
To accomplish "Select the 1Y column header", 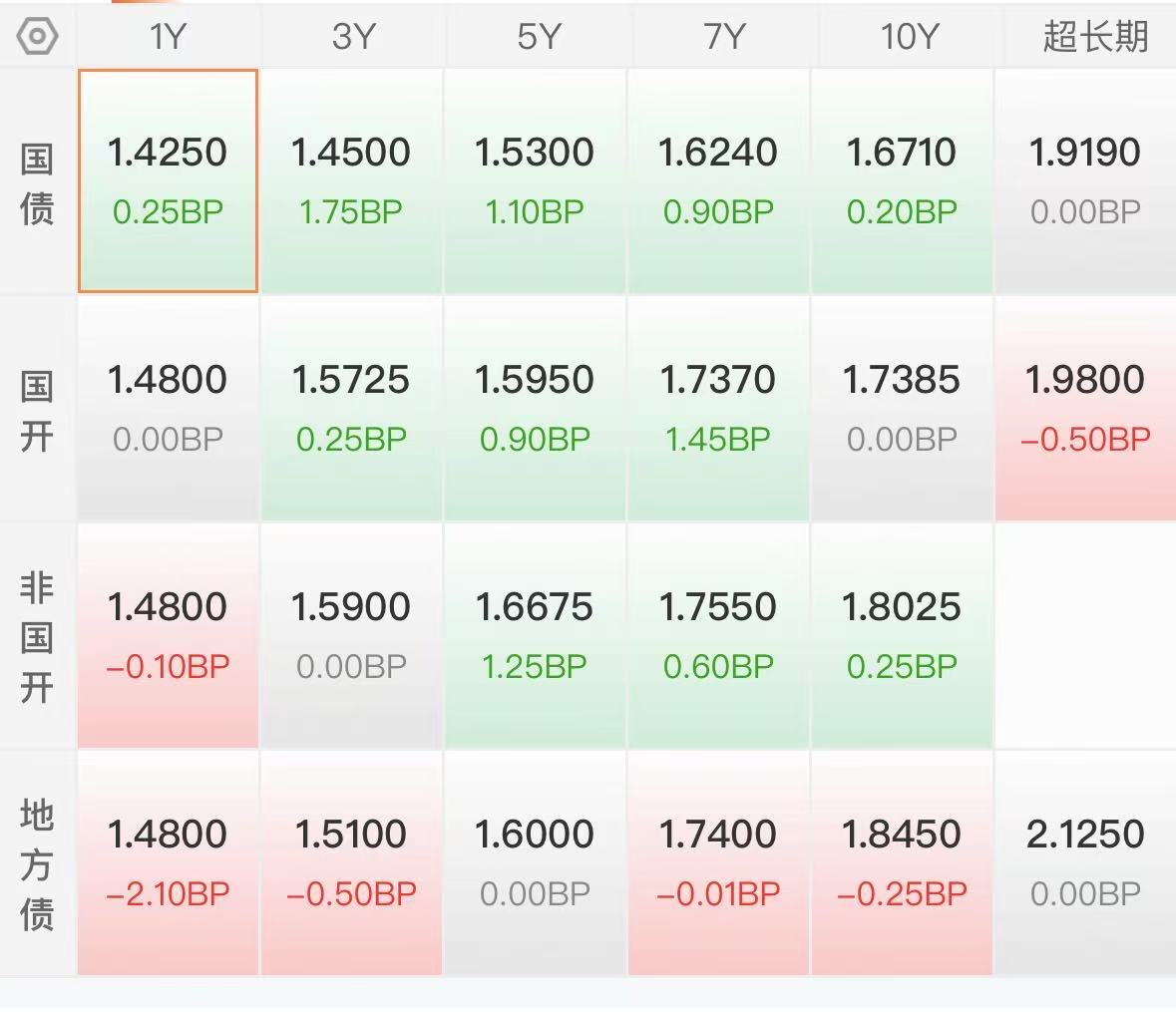I will tap(168, 36).
